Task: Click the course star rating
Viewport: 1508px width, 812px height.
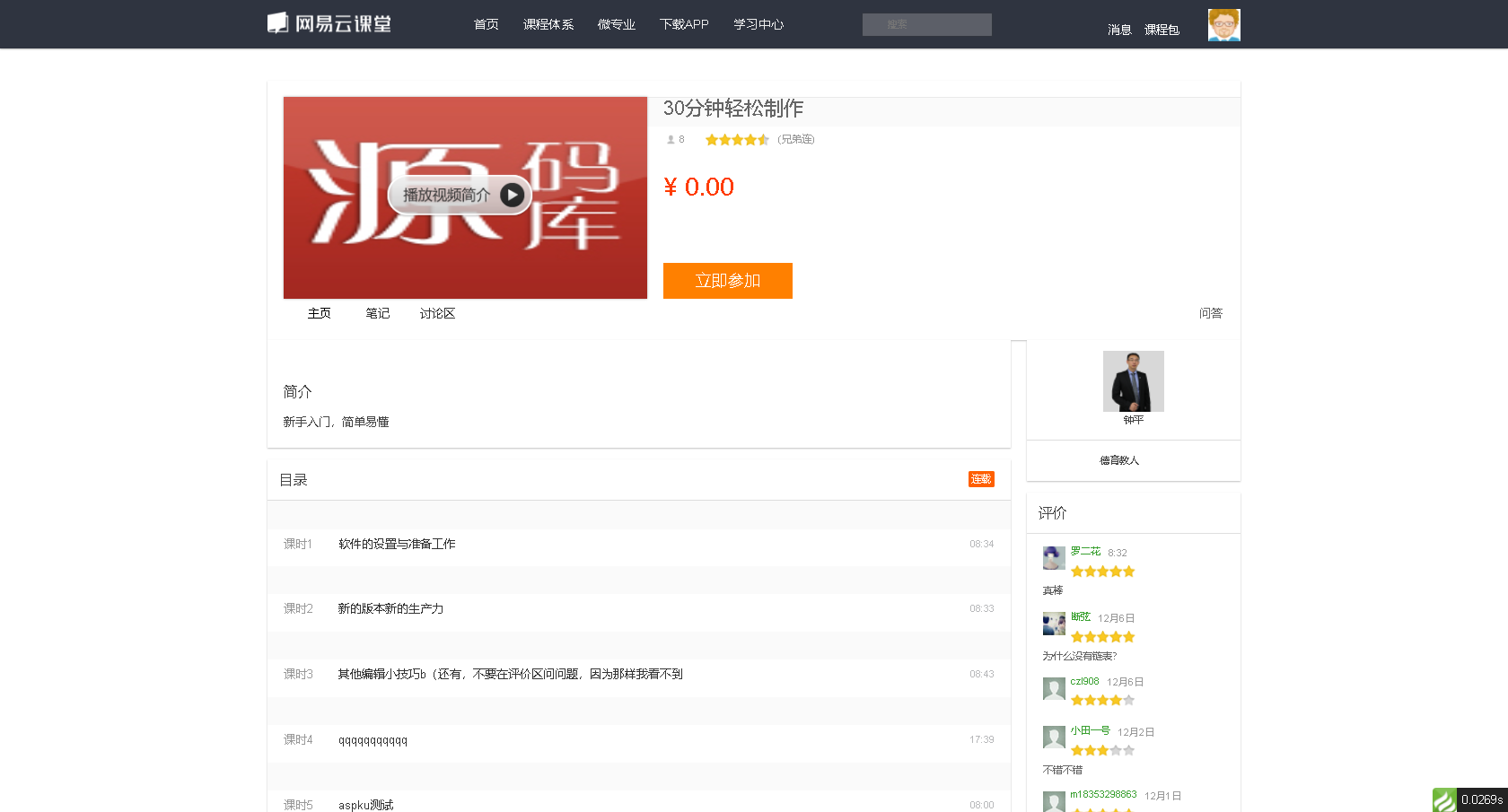Action: click(x=737, y=140)
